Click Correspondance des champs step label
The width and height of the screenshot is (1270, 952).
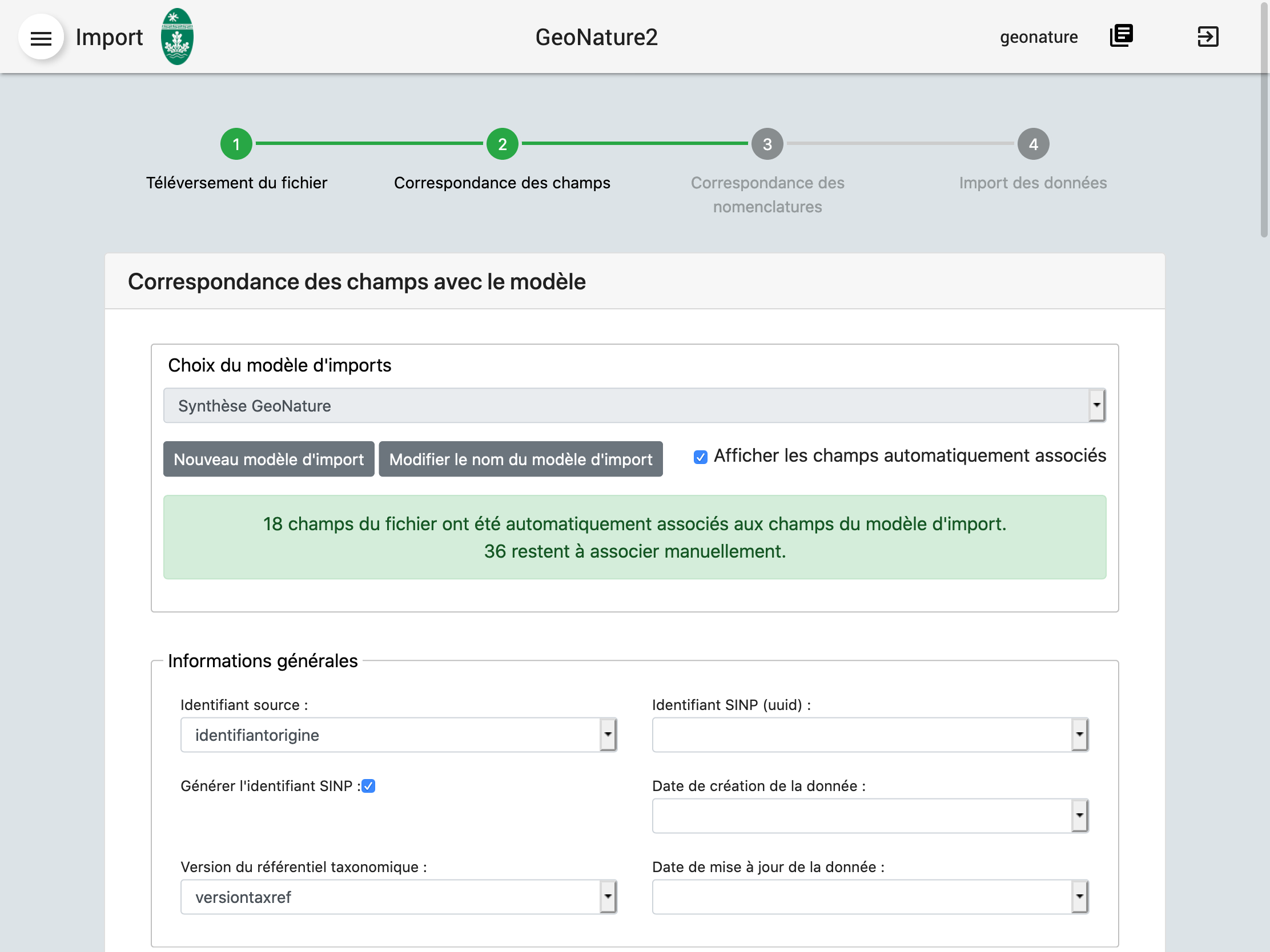pyautogui.click(x=503, y=183)
